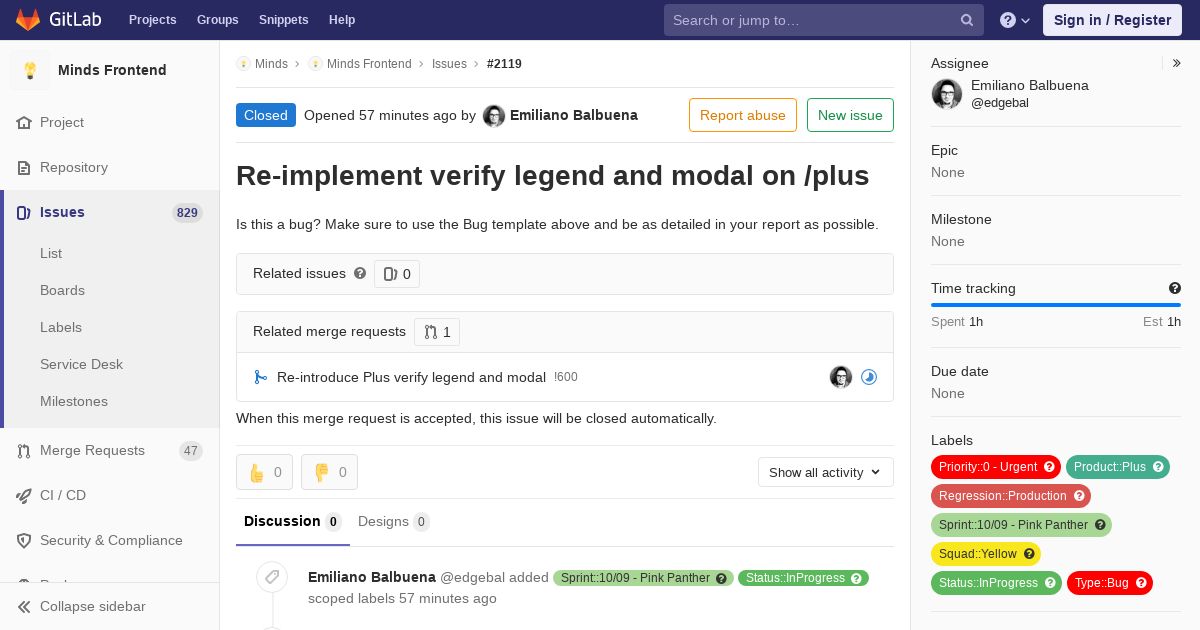The height and width of the screenshot is (630, 1200).
Task: Open the help question-mark menu
Action: click(1015, 20)
